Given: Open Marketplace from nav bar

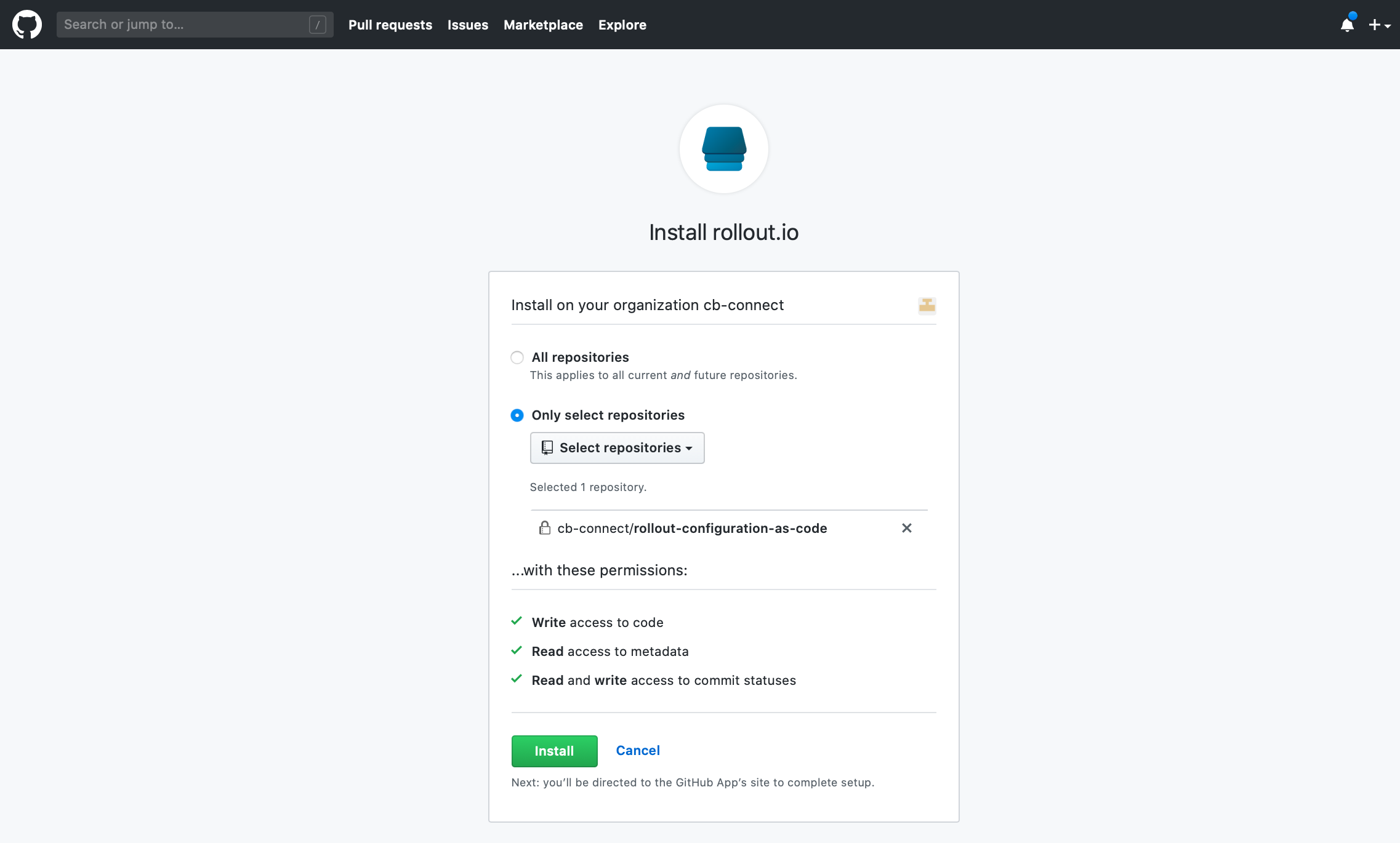Looking at the screenshot, I should [x=543, y=25].
